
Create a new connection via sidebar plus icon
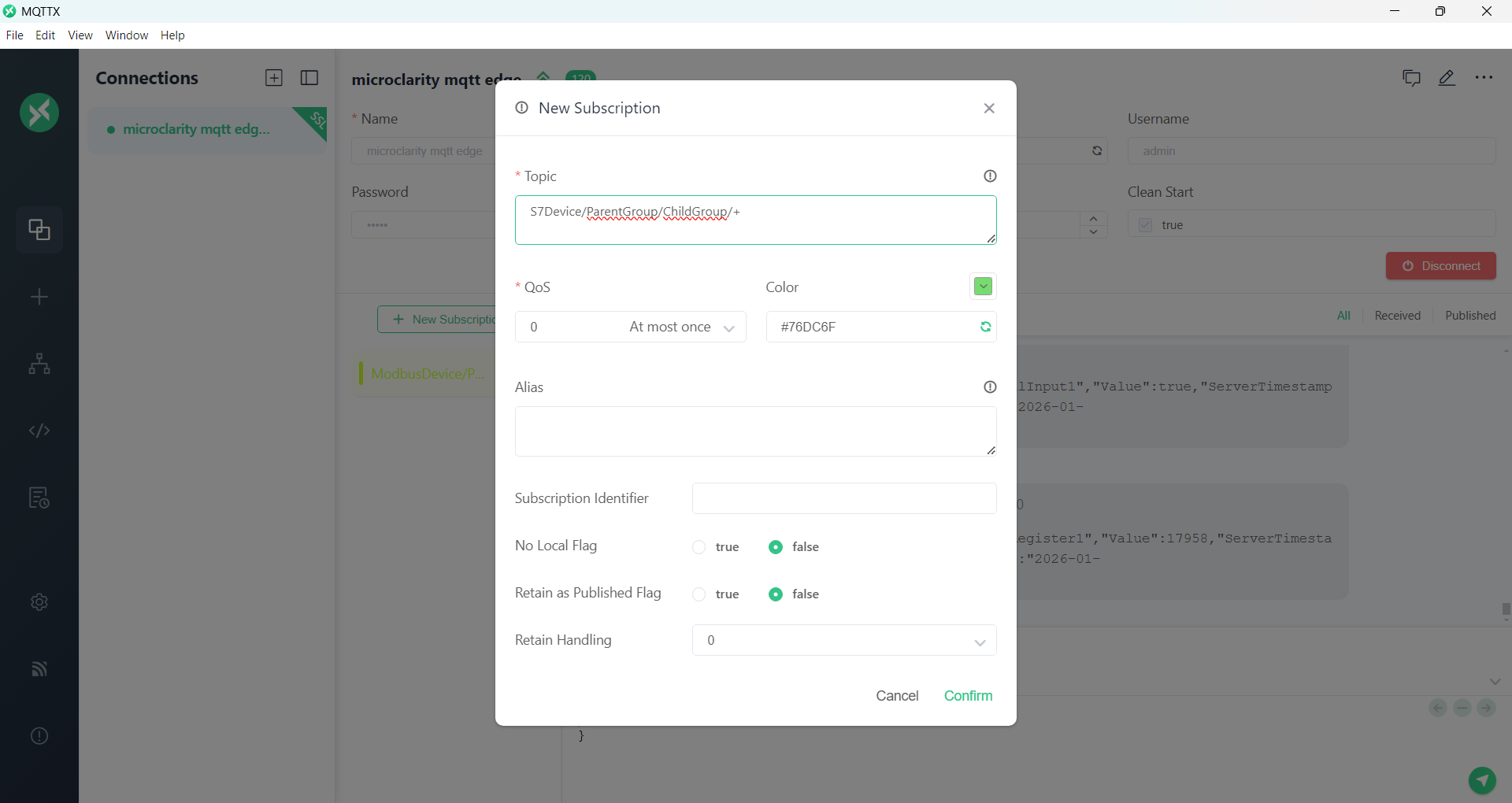tap(39, 297)
